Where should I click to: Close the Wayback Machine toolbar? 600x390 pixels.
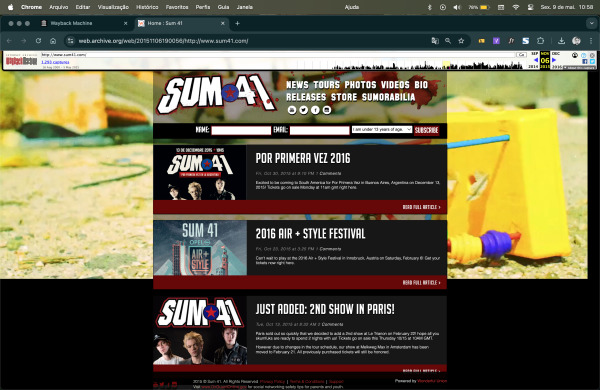pos(592,55)
